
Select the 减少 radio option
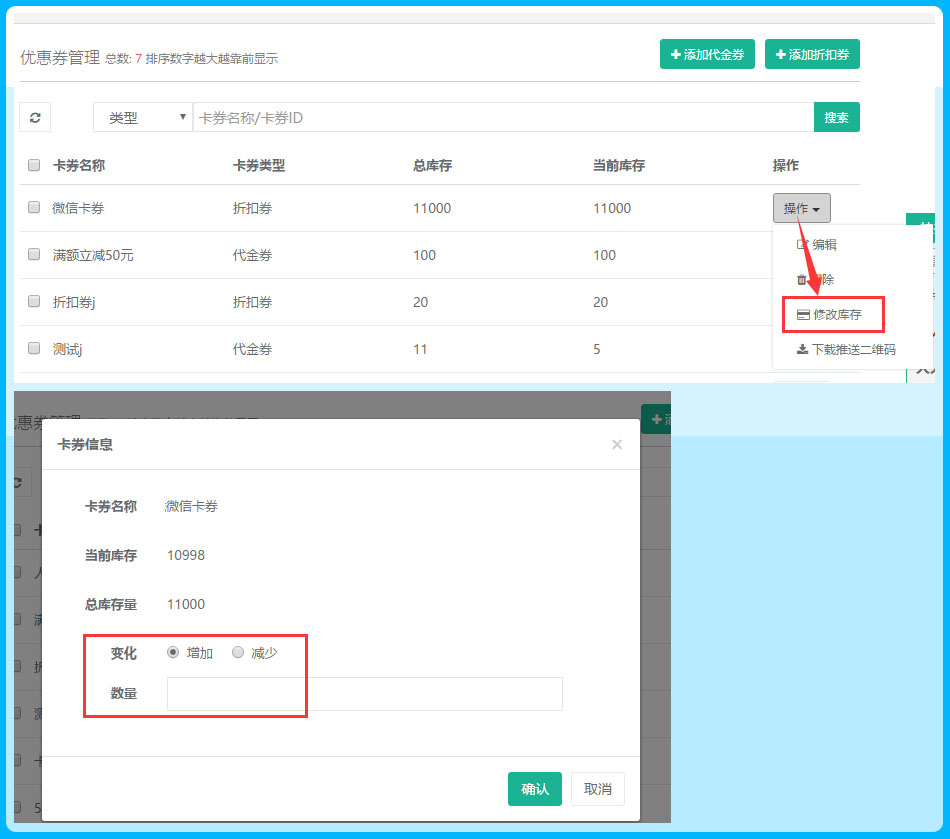click(x=238, y=653)
